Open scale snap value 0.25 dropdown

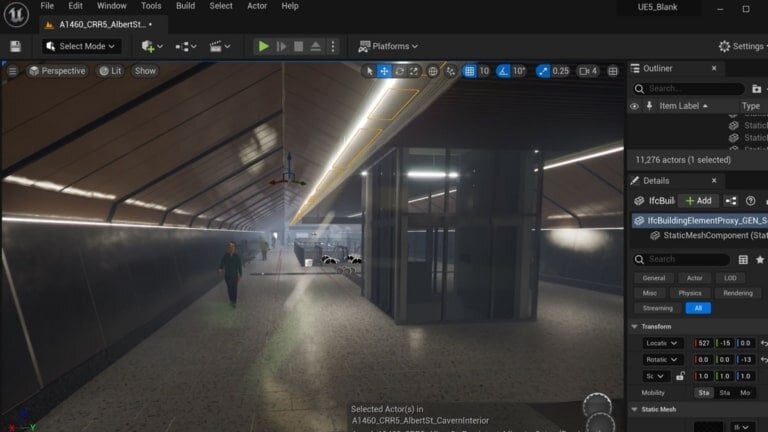pyautogui.click(x=561, y=72)
